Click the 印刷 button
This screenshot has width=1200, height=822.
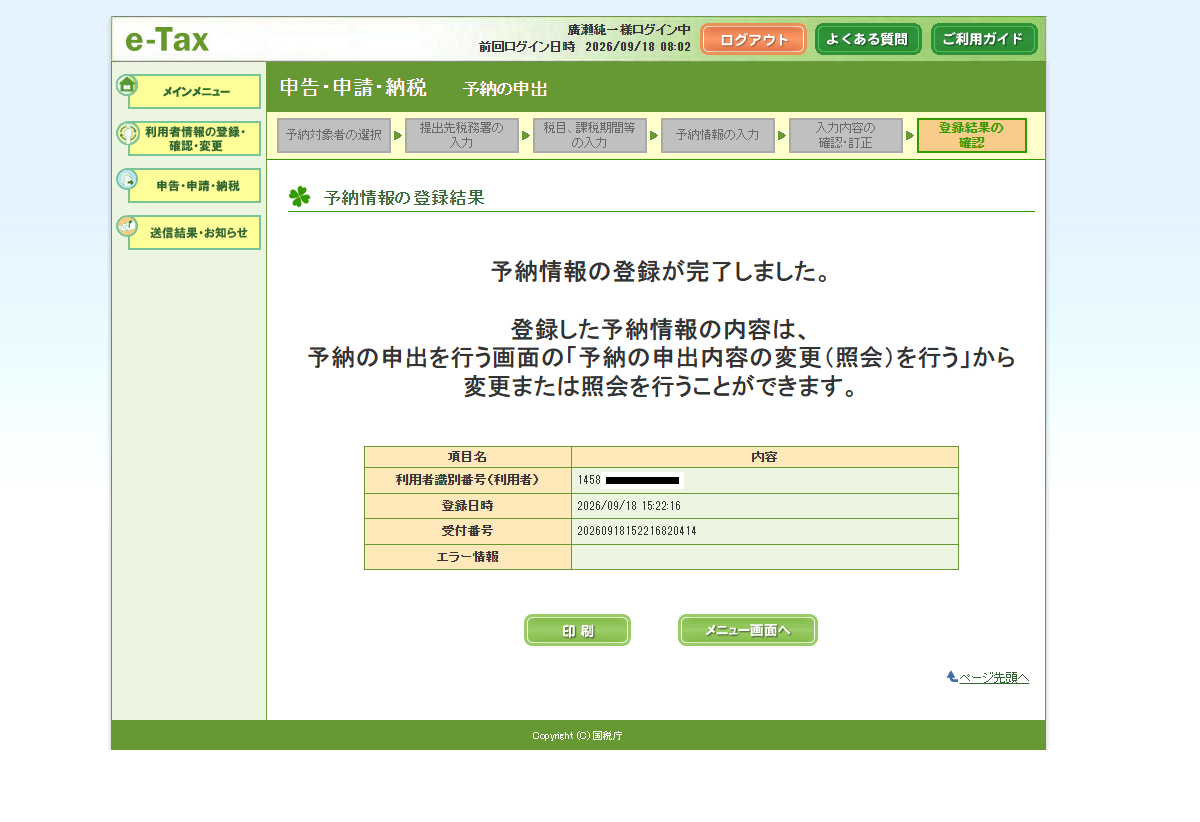577,630
